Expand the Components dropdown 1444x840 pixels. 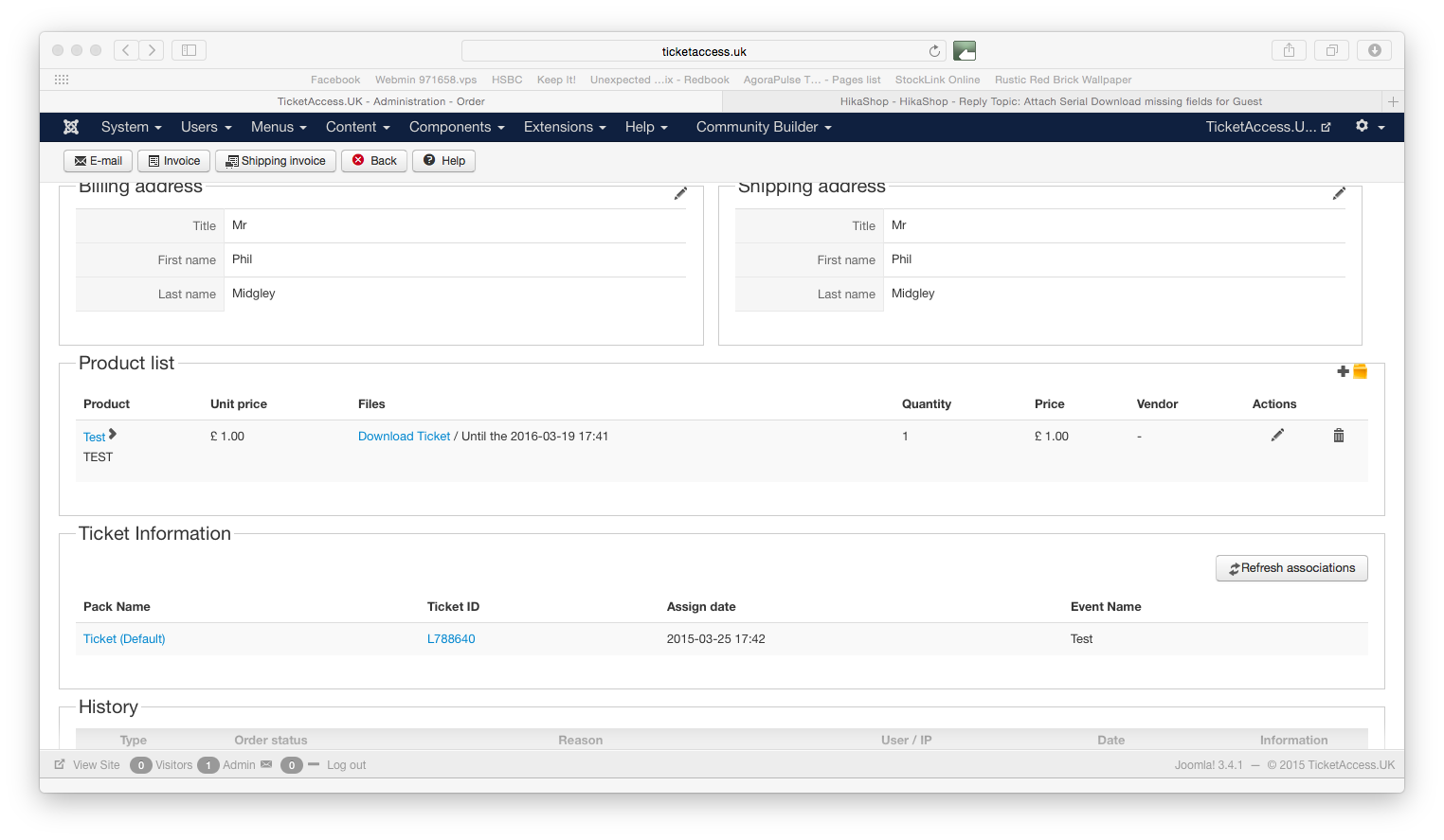click(457, 127)
